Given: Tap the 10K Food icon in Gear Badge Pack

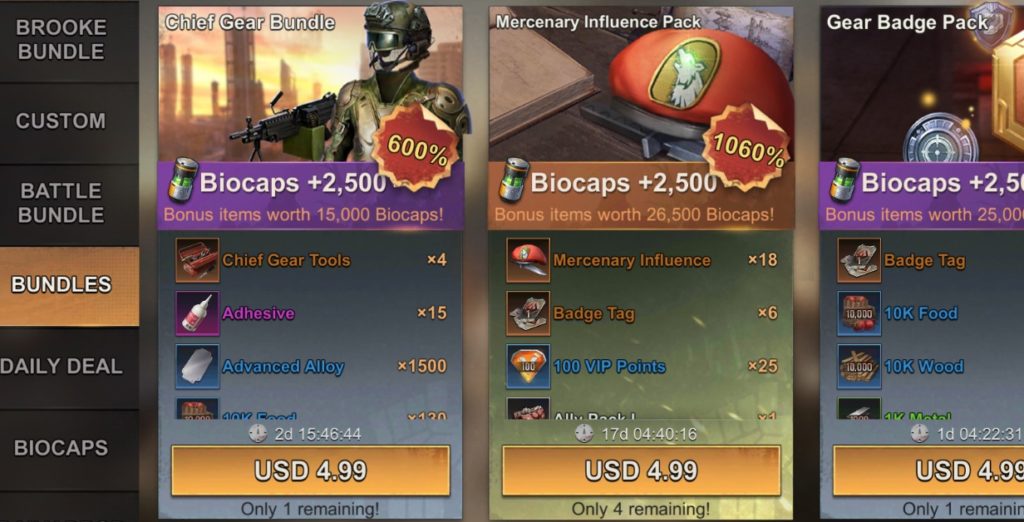Looking at the screenshot, I should [859, 314].
